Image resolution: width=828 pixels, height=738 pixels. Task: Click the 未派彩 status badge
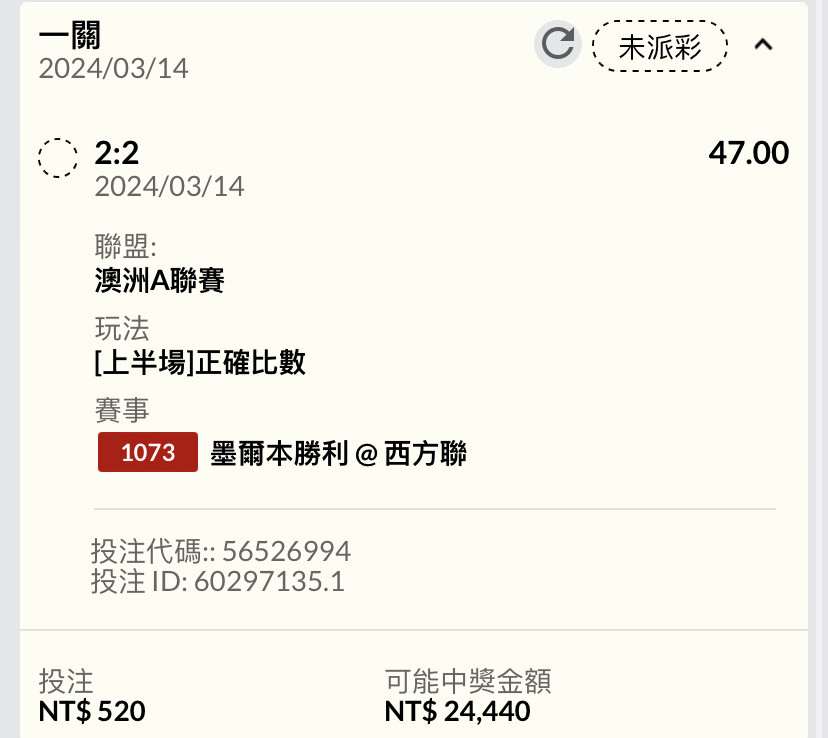(x=660, y=46)
